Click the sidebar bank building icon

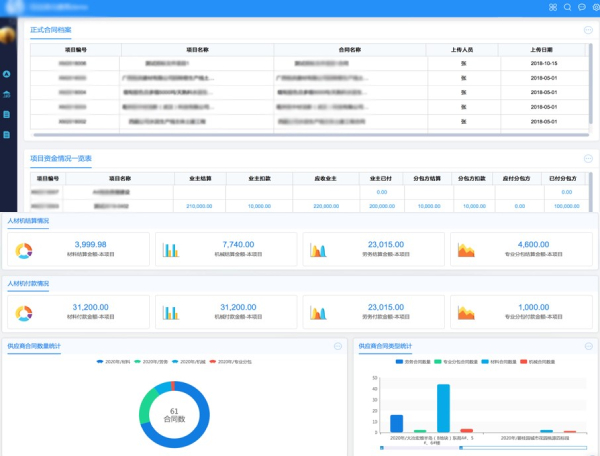click(8, 94)
